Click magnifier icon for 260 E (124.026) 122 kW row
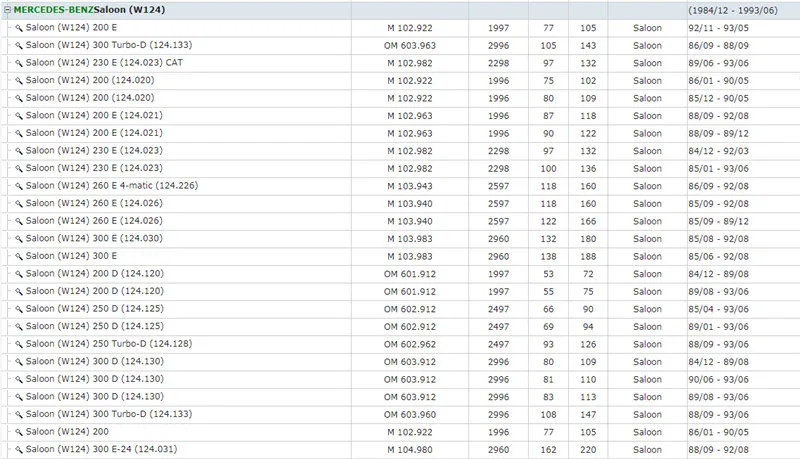The height and width of the screenshot is (459, 800). (x=19, y=222)
